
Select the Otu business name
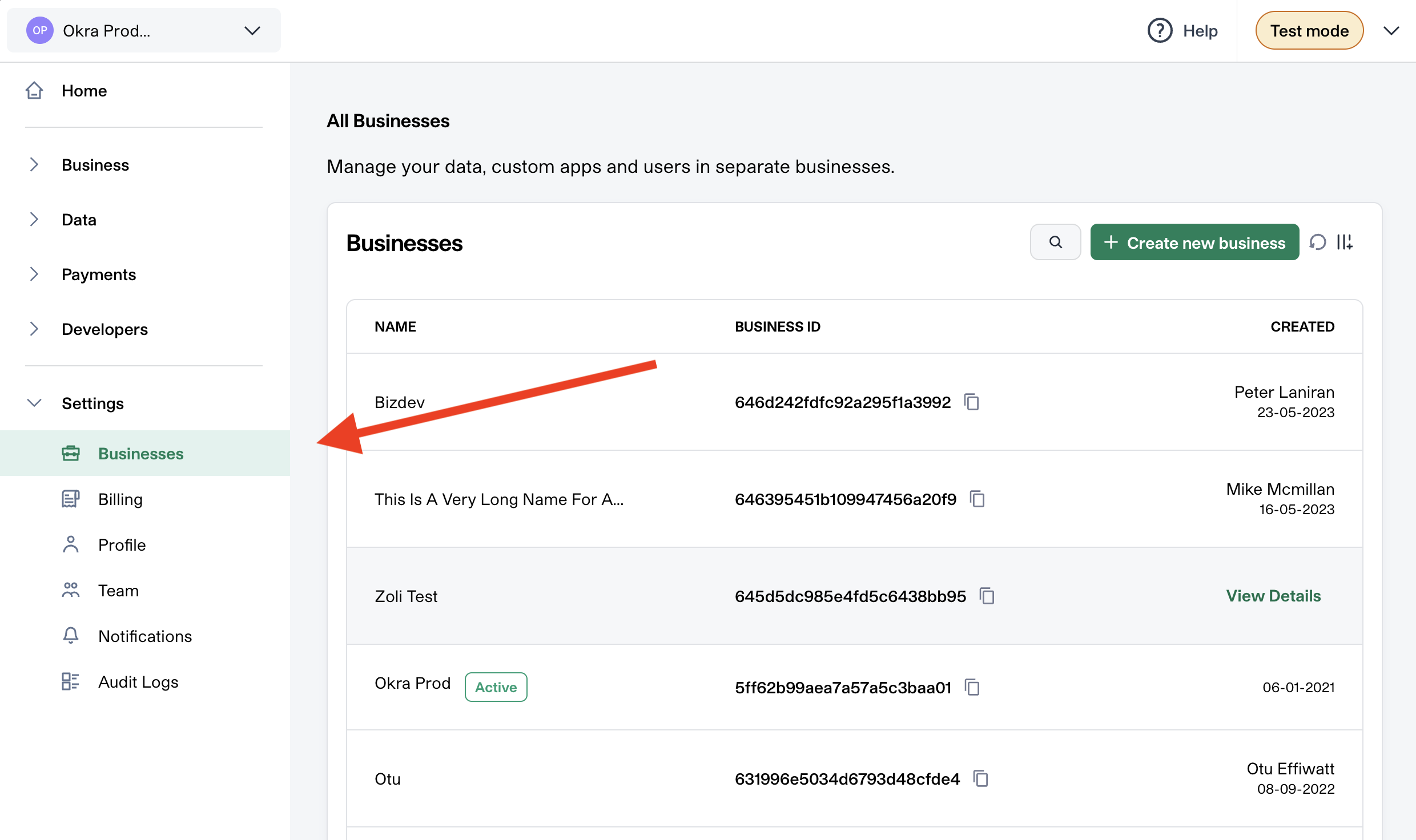pos(387,779)
